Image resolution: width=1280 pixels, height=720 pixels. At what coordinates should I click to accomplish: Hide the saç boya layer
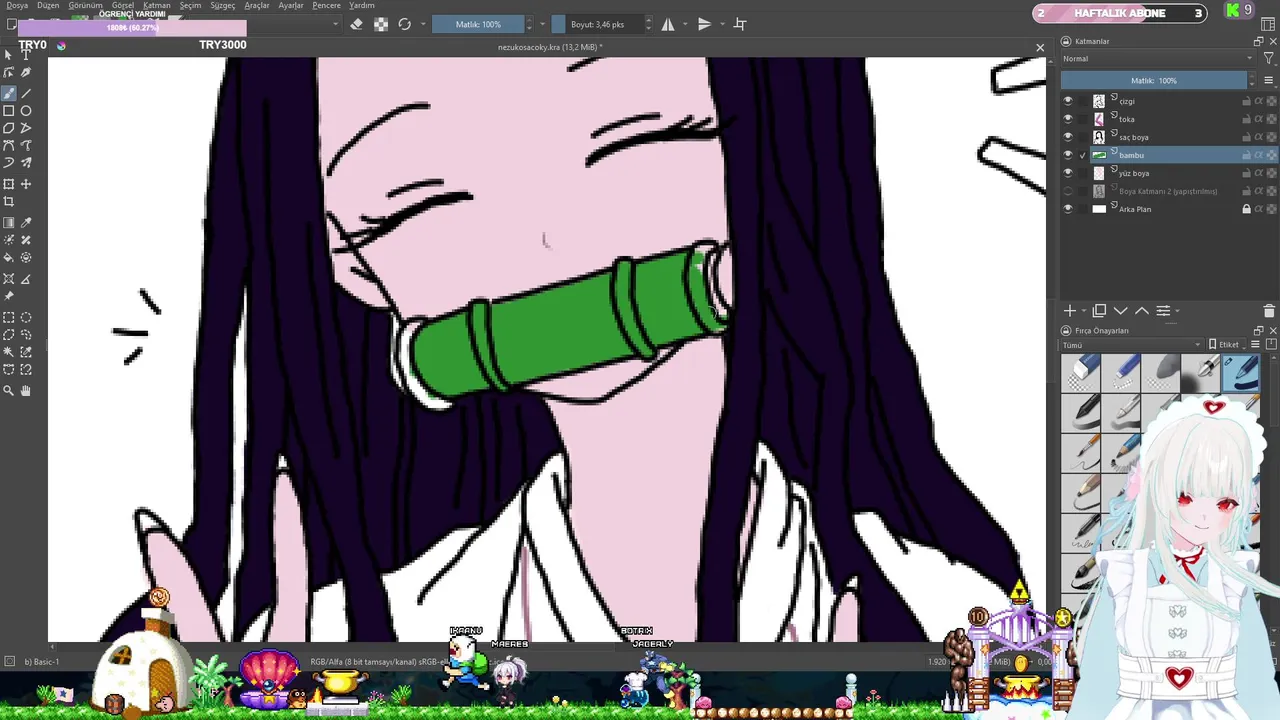(x=1068, y=137)
